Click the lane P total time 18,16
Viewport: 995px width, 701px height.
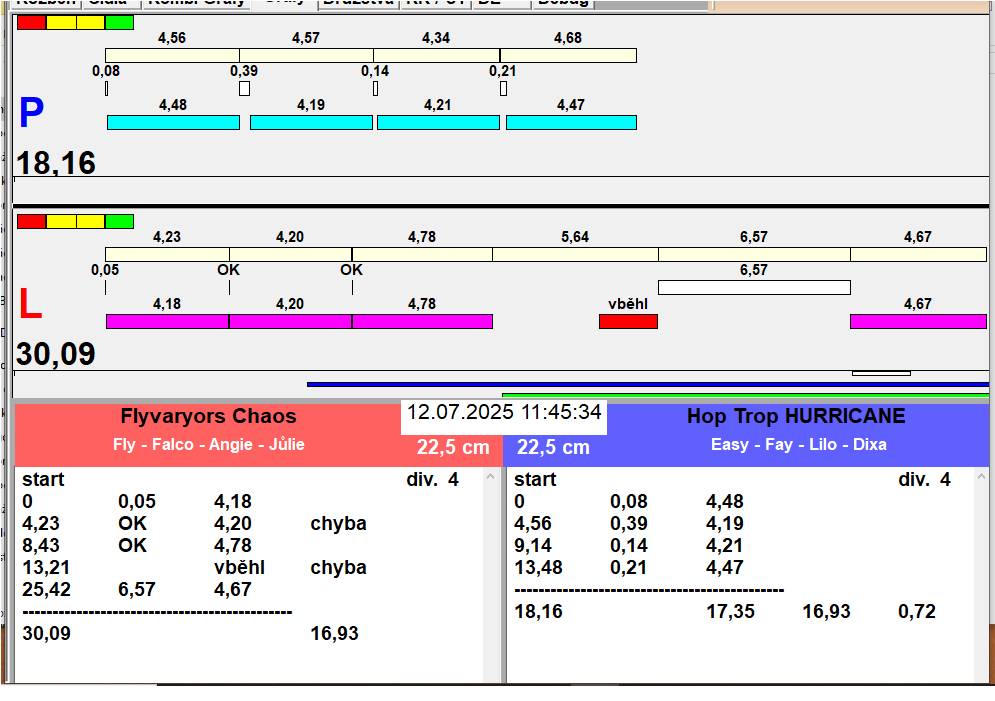pyautogui.click(x=56, y=162)
